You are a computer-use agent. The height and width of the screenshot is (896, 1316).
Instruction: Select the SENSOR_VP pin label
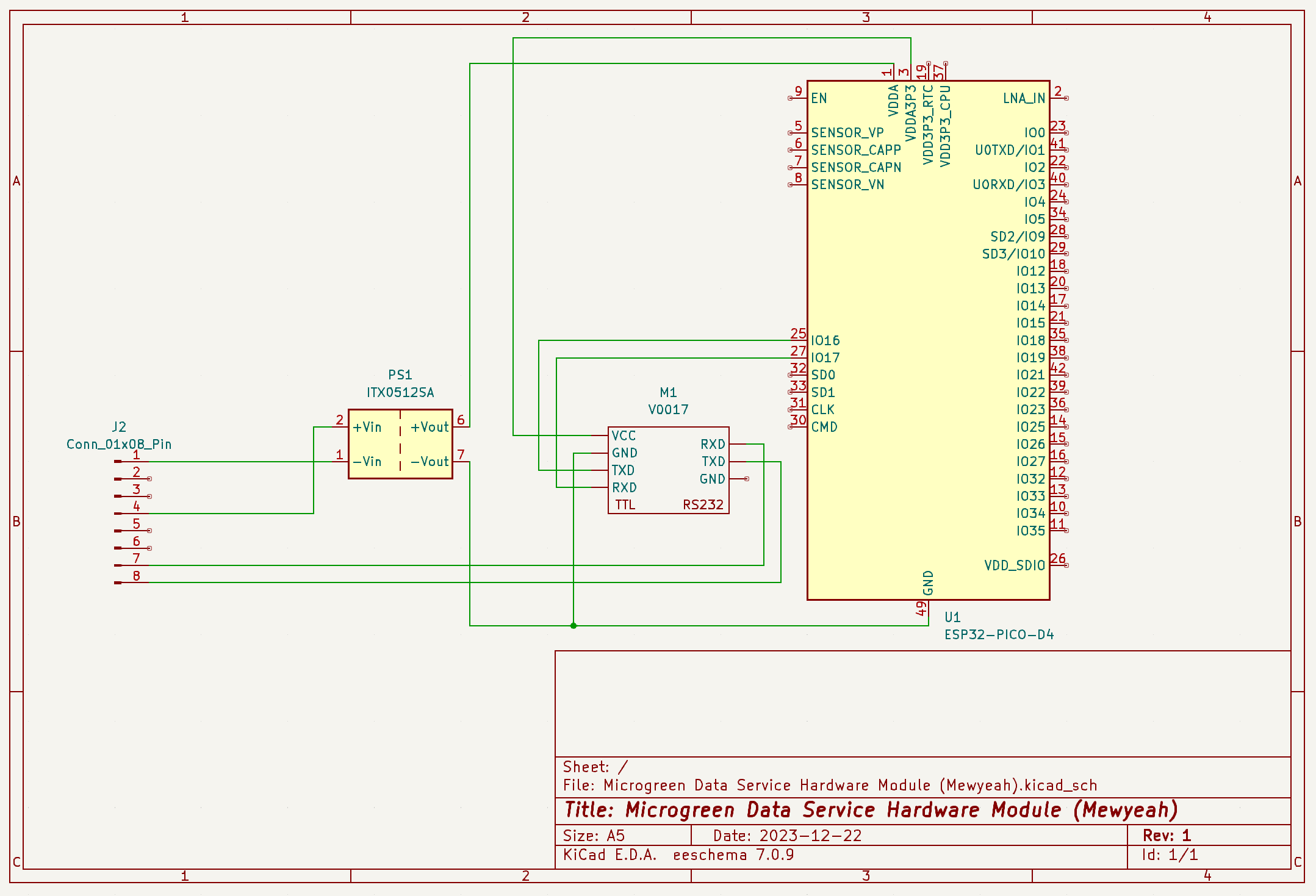[847, 132]
